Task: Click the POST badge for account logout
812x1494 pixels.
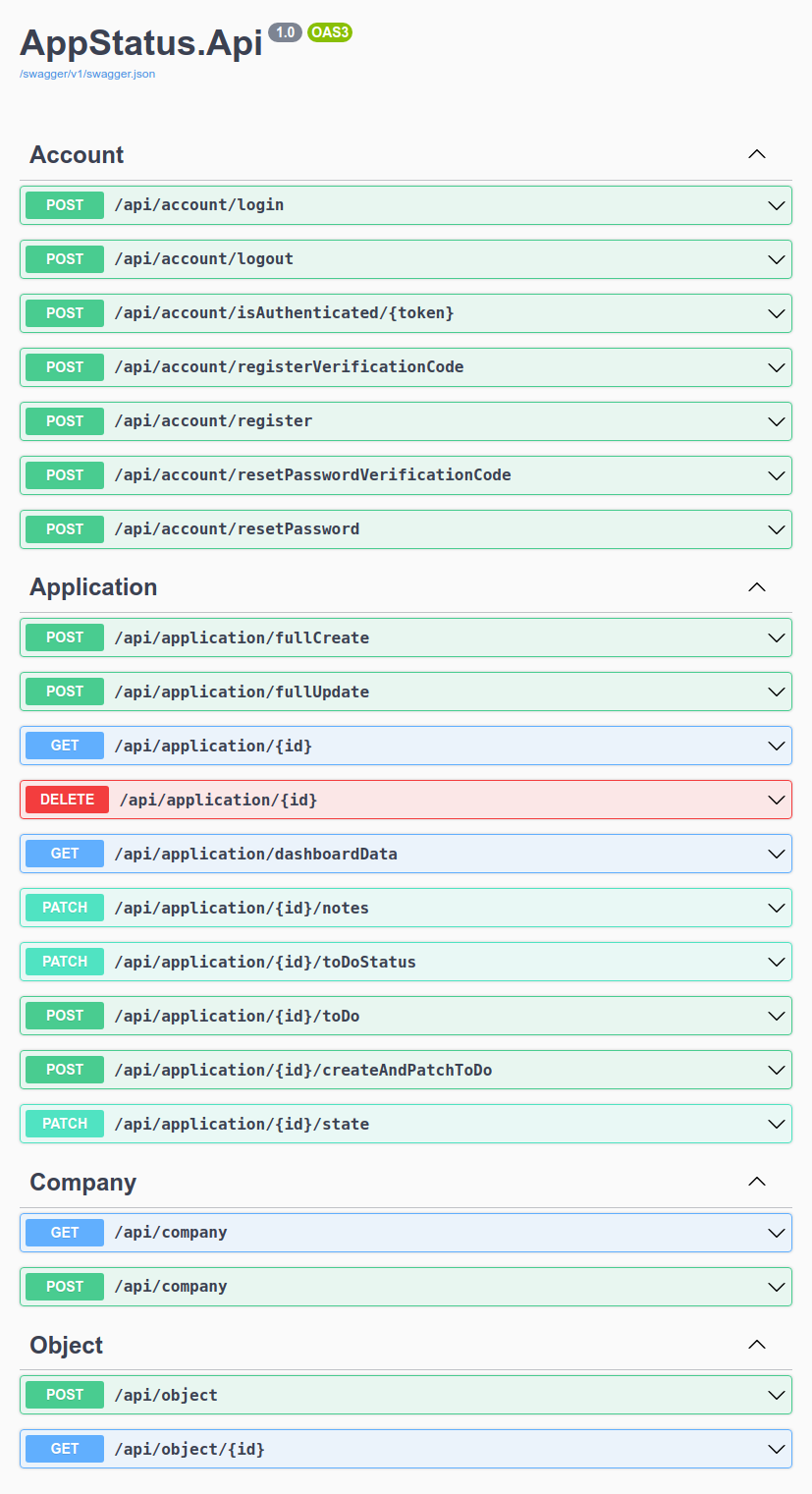Action: point(65,259)
